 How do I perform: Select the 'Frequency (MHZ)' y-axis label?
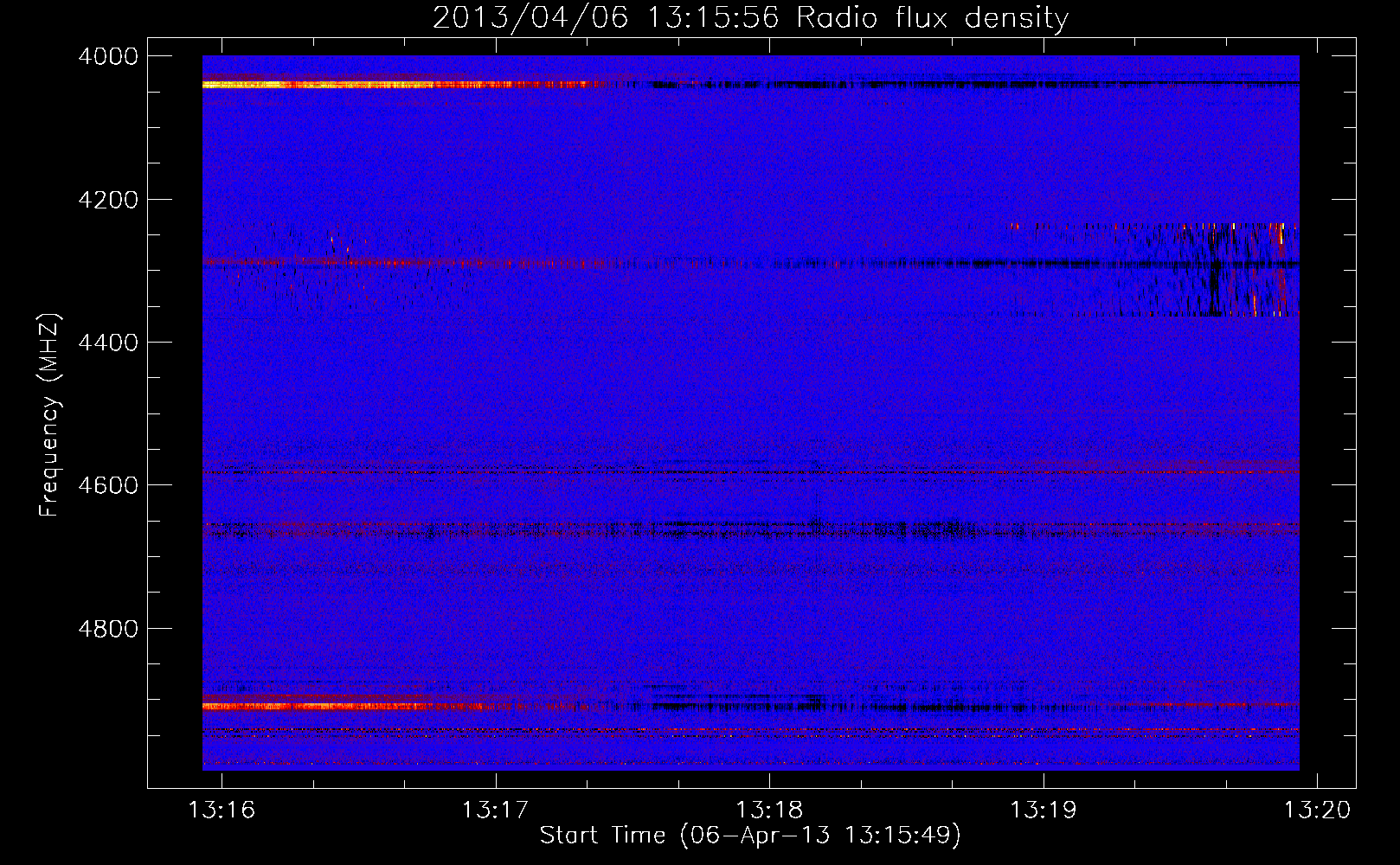pos(50,415)
